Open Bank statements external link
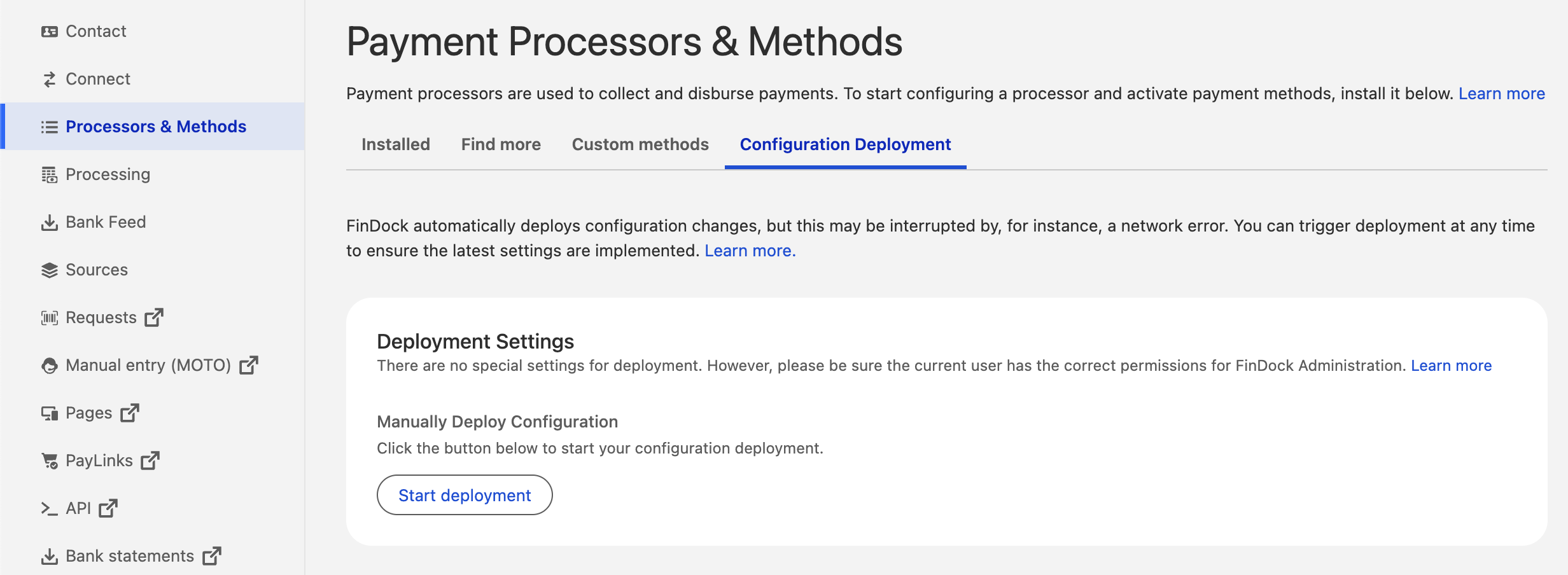This screenshot has width=1568, height=575. point(212,555)
